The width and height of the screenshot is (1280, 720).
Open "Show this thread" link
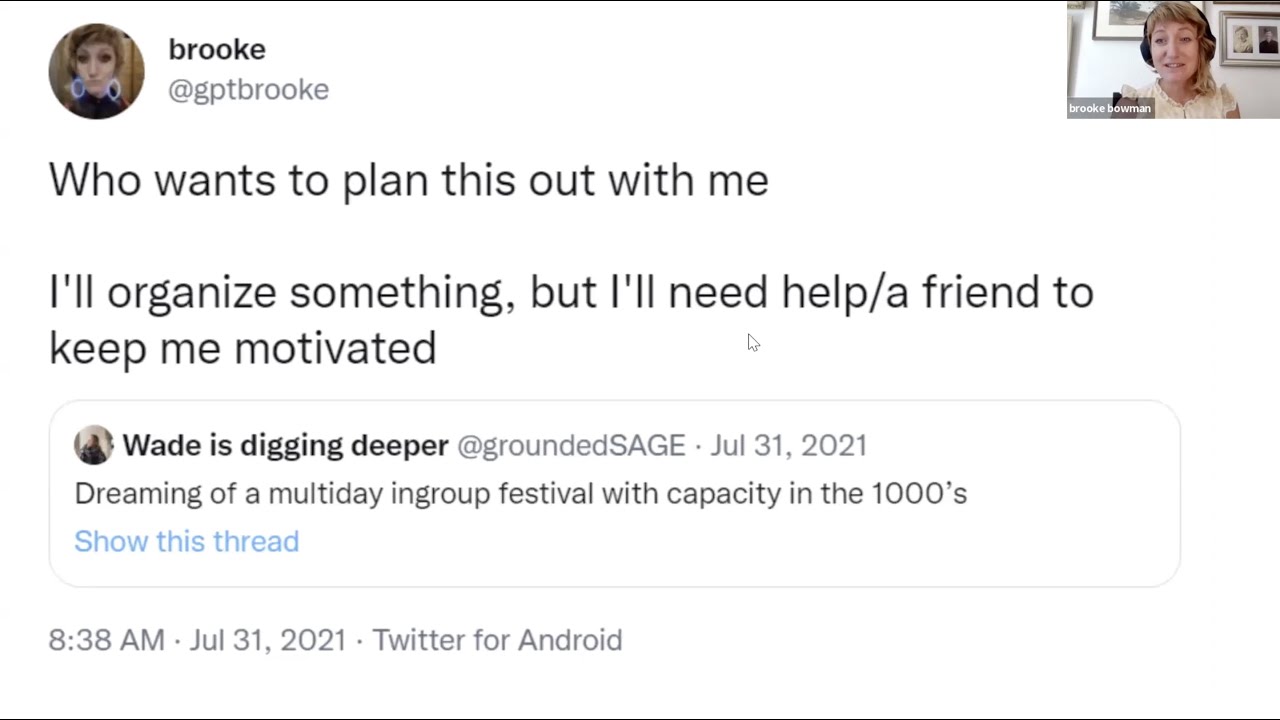[x=186, y=541]
